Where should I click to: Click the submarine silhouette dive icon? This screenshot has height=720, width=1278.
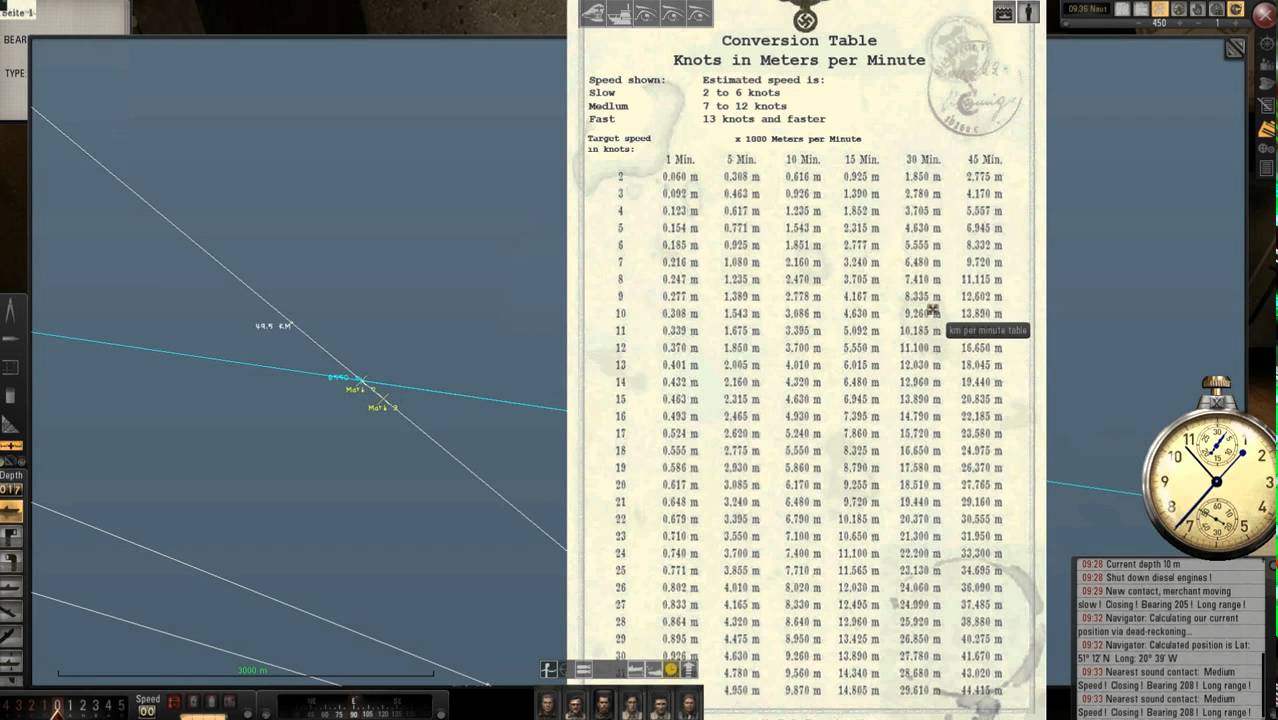click(x=11, y=587)
